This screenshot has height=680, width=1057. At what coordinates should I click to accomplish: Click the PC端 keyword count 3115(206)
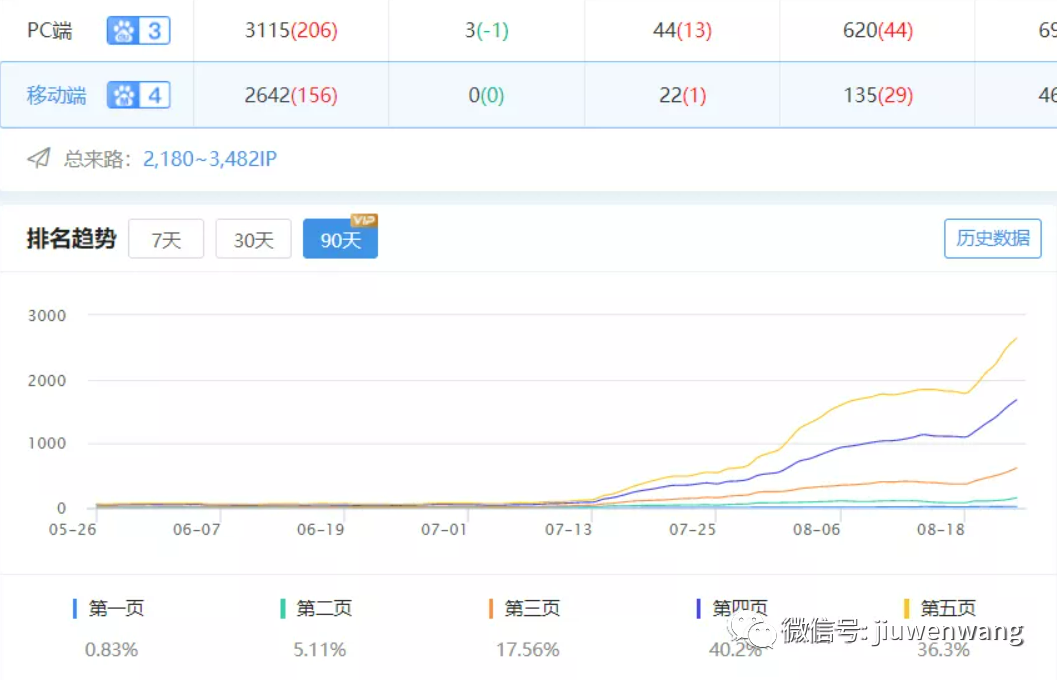[x=291, y=30]
